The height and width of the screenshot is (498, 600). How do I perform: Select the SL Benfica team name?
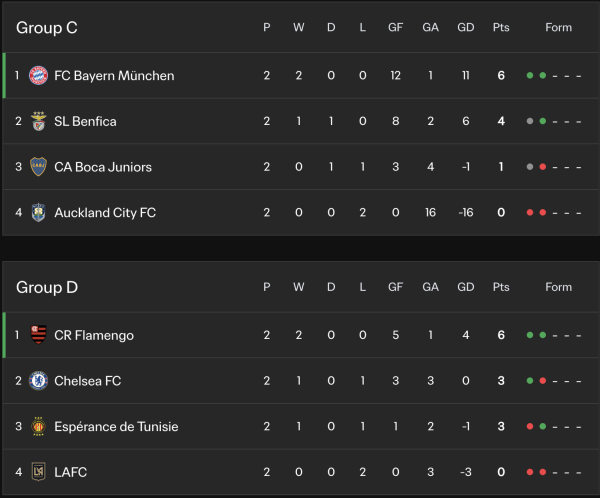(x=85, y=122)
